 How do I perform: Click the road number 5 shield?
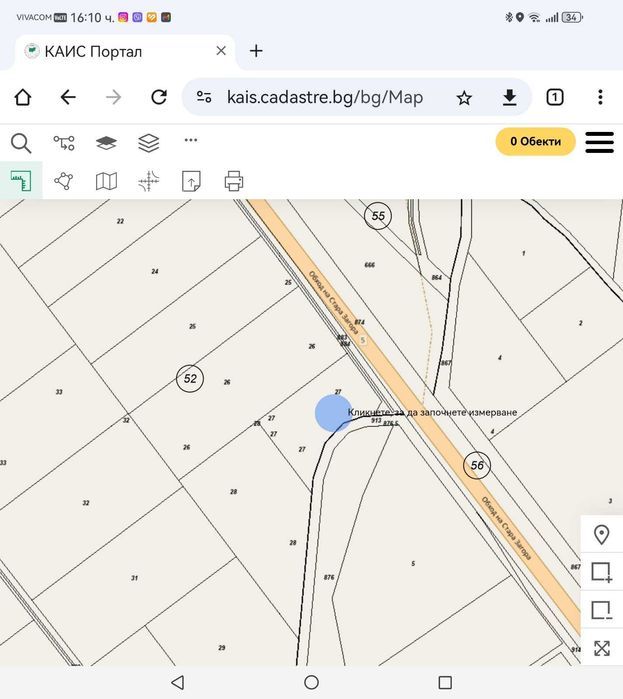click(x=363, y=340)
